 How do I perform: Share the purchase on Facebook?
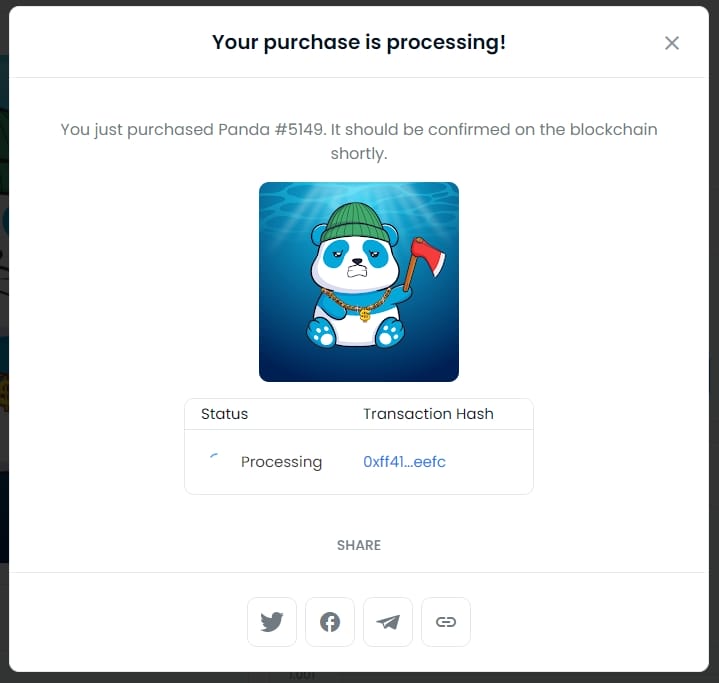tap(330, 622)
